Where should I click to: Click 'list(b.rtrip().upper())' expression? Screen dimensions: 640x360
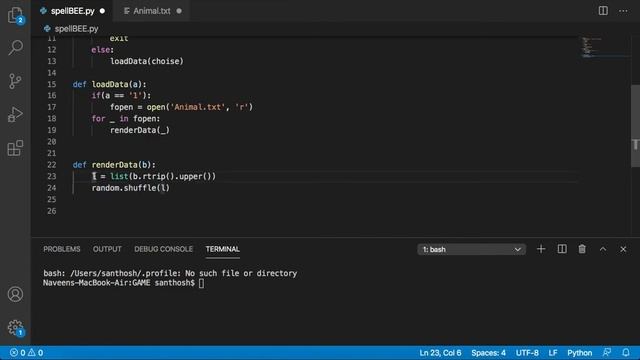tap(163, 176)
